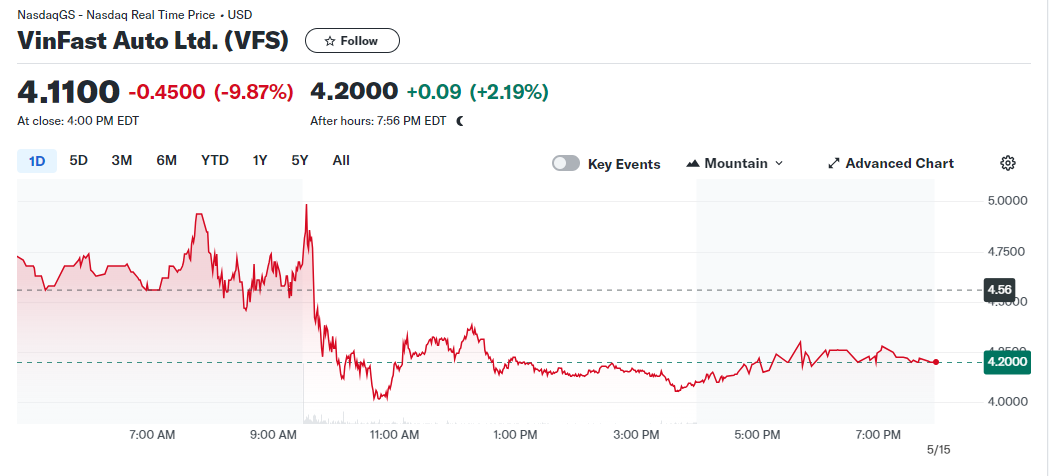Image resolution: width=1049 pixels, height=476 pixels.
Task: Click the (+2.19%) after-hours percent
Action: click(509, 92)
